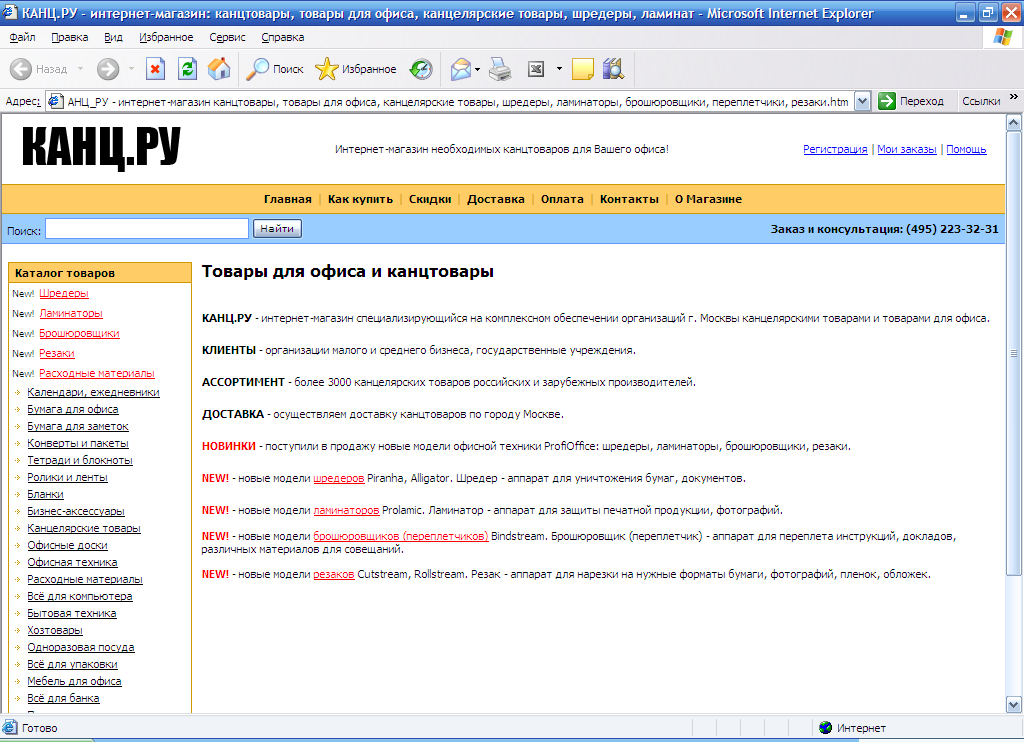Open Шредеры catalog category
The image size is (1024, 742).
(64, 293)
